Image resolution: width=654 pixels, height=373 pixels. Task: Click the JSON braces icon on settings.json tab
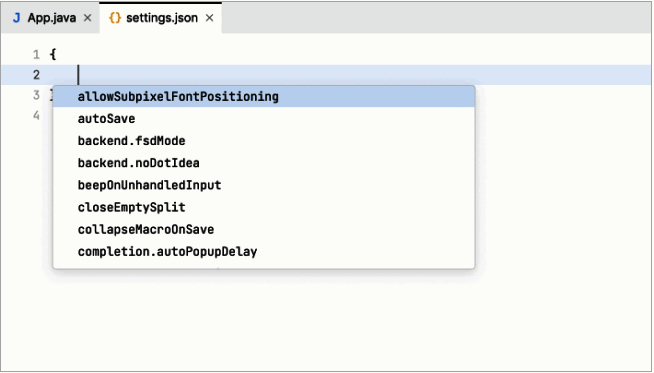(115, 18)
